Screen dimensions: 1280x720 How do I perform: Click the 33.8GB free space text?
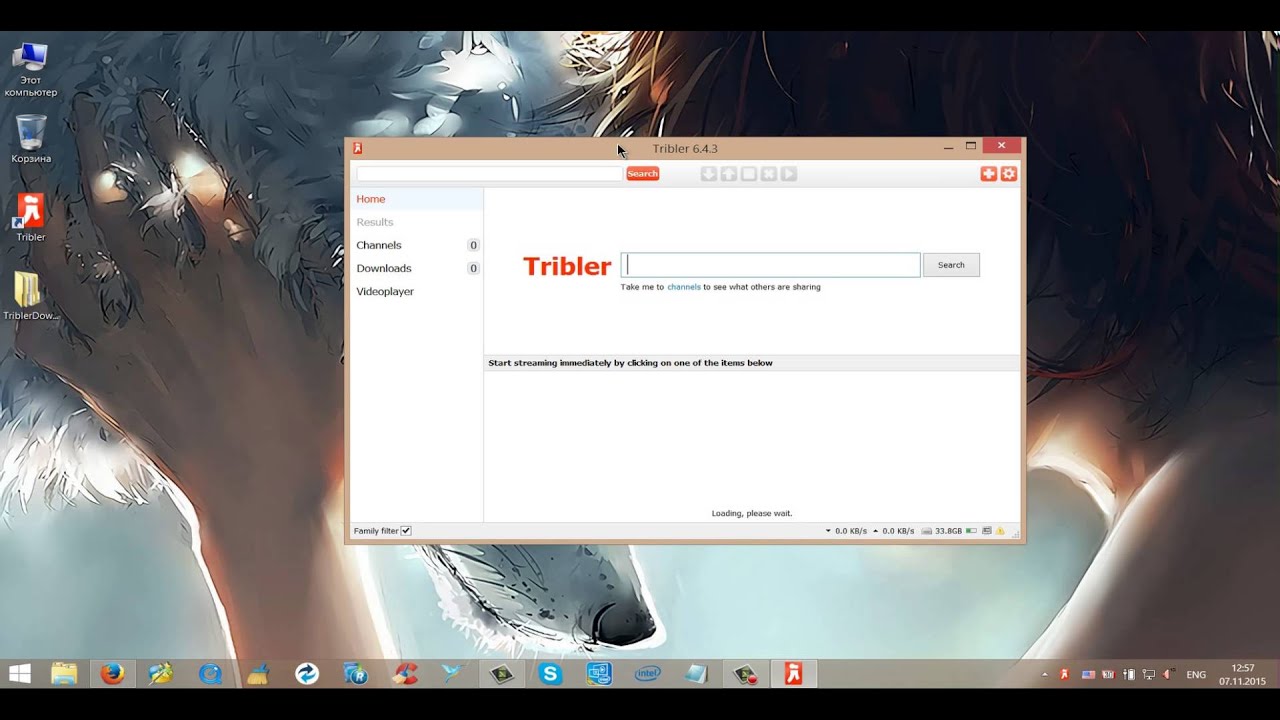click(948, 531)
